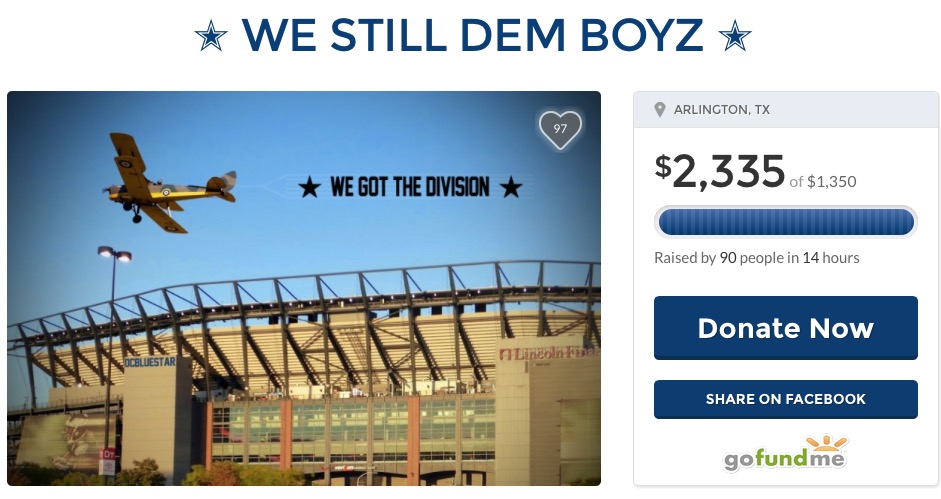This screenshot has height=499, width=941.
Task: Click the Lincoln Financial sign on the stadium
Action: point(547,353)
